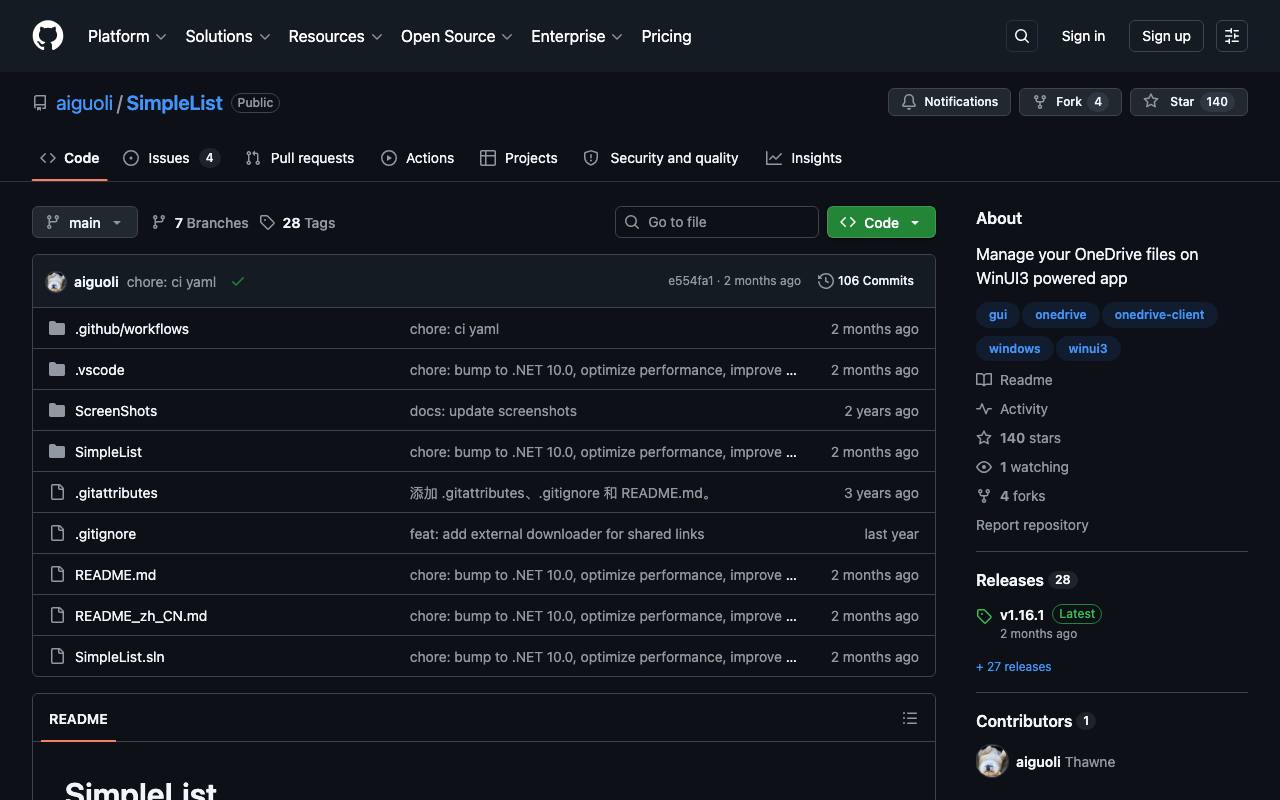View the 28 Tags link
This screenshot has width=1280, height=800.
coord(298,222)
